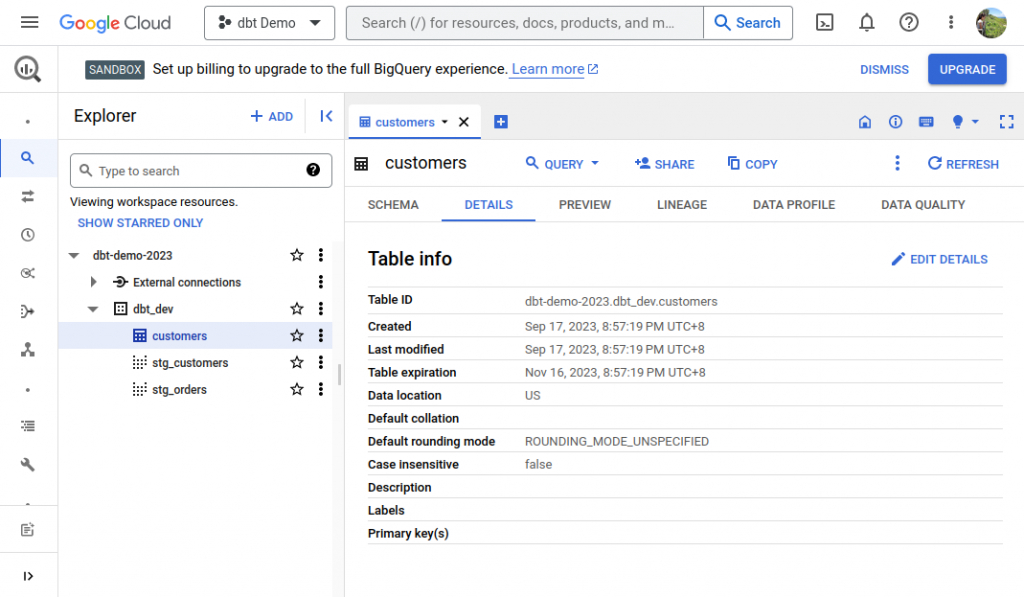Expand the left navigation sidebar arrow
Image resolution: width=1024 pixels, height=597 pixels.
27,576
